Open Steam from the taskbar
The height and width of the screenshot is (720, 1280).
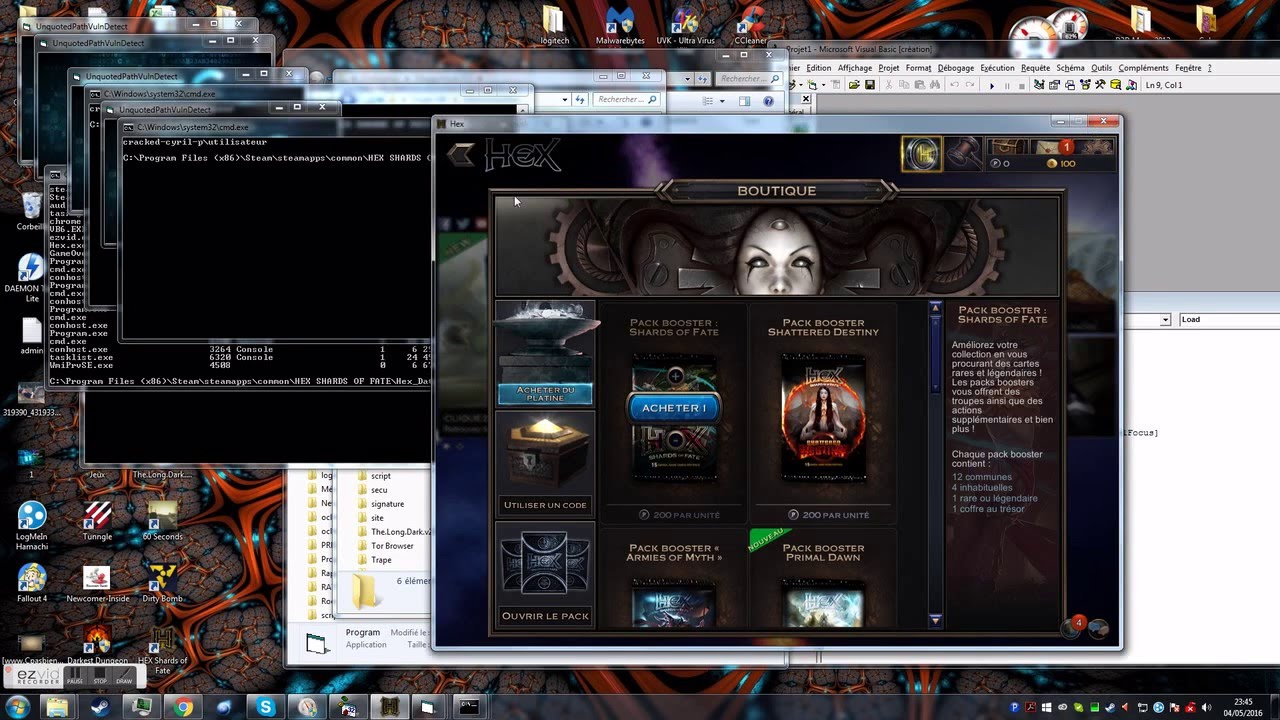point(98,707)
